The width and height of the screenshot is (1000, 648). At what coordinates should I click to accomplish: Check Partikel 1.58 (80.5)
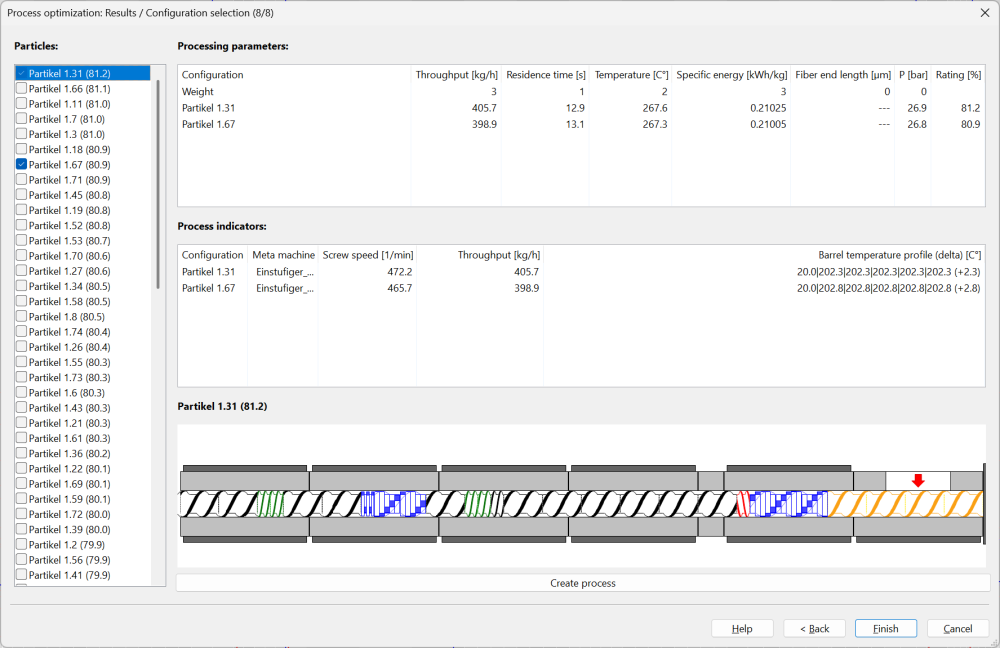click(x=22, y=301)
